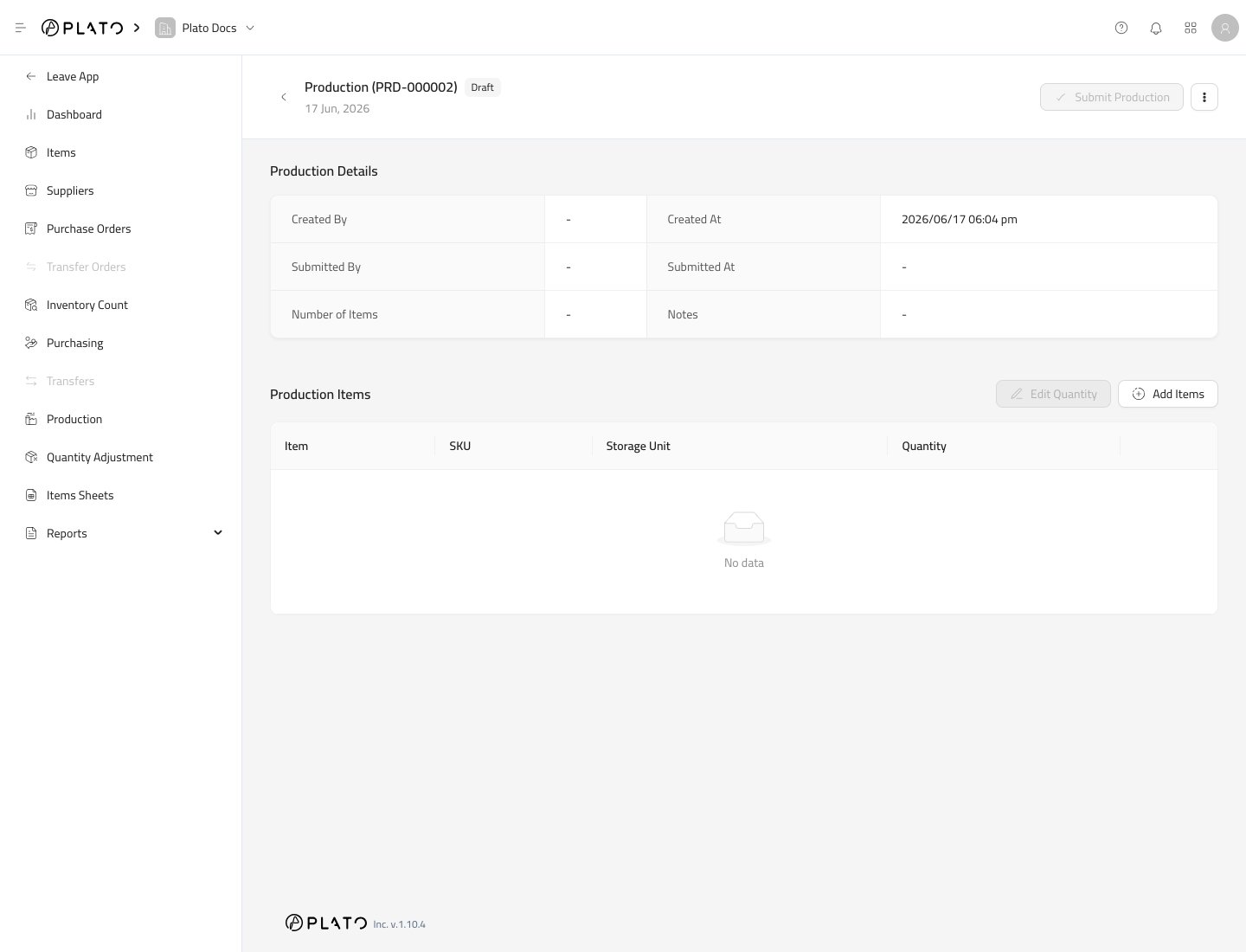Click the Number of Items label
Image resolution: width=1246 pixels, height=952 pixels.
pos(335,314)
